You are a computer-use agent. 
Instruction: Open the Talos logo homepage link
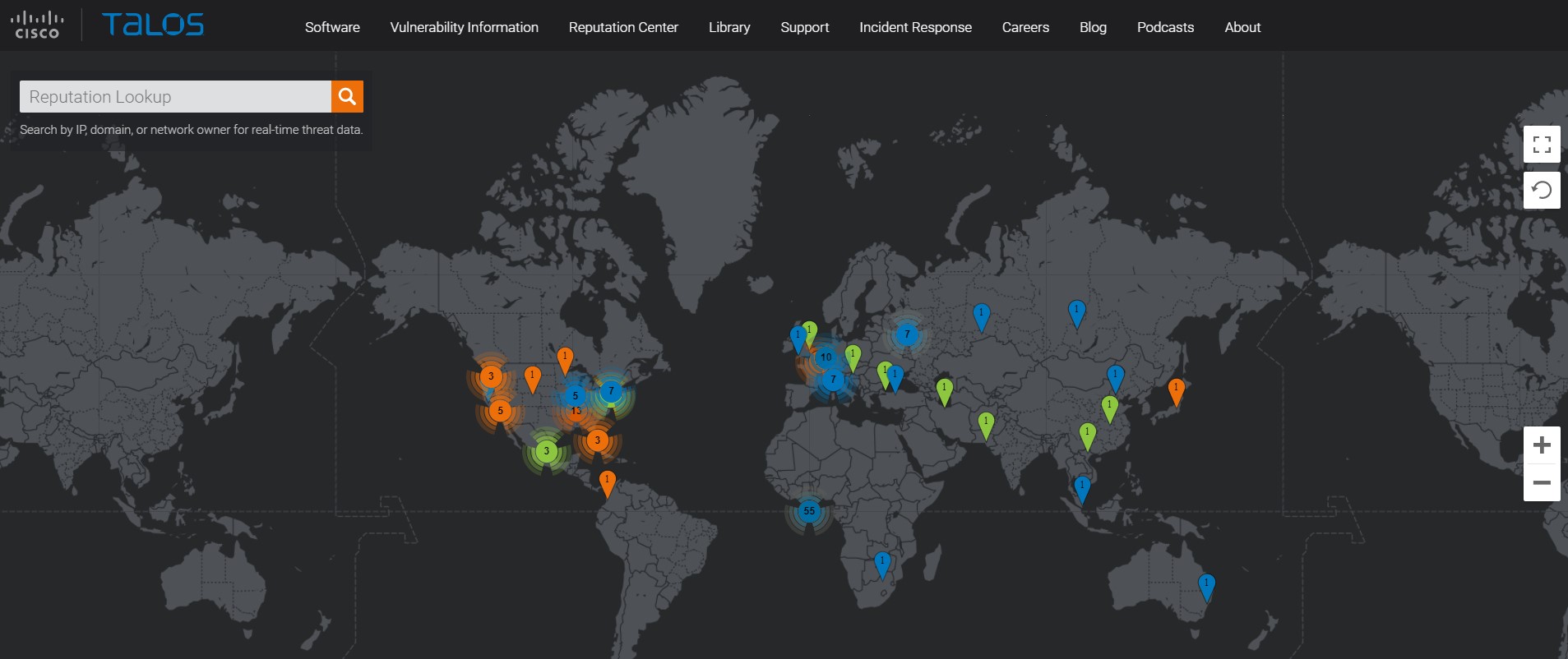coord(153,25)
